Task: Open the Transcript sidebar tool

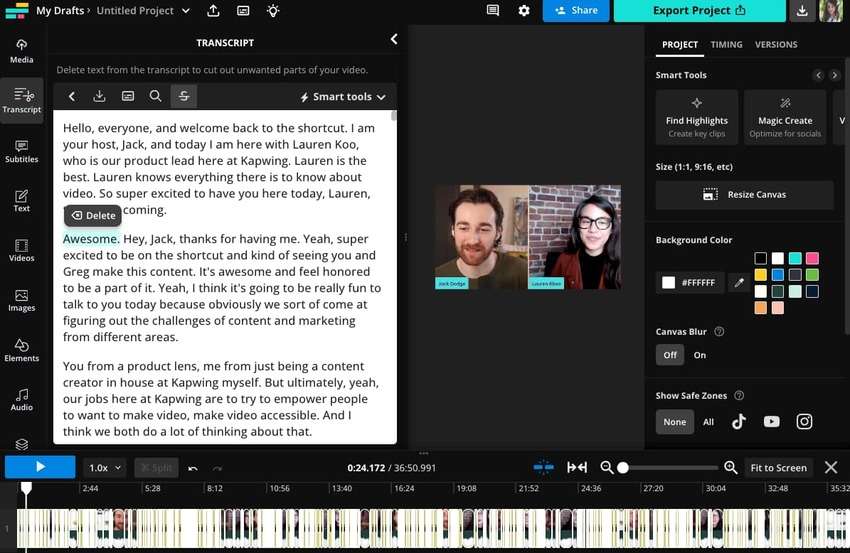Action: [x=22, y=100]
